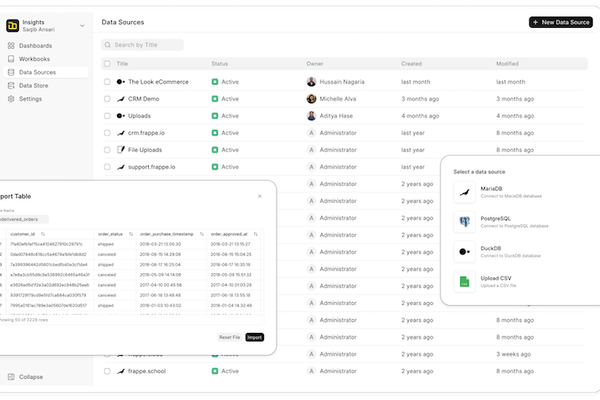Open the Insights workspace dropdown chevron
The width and height of the screenshot is (600, 400).
(x=82, y=26)
